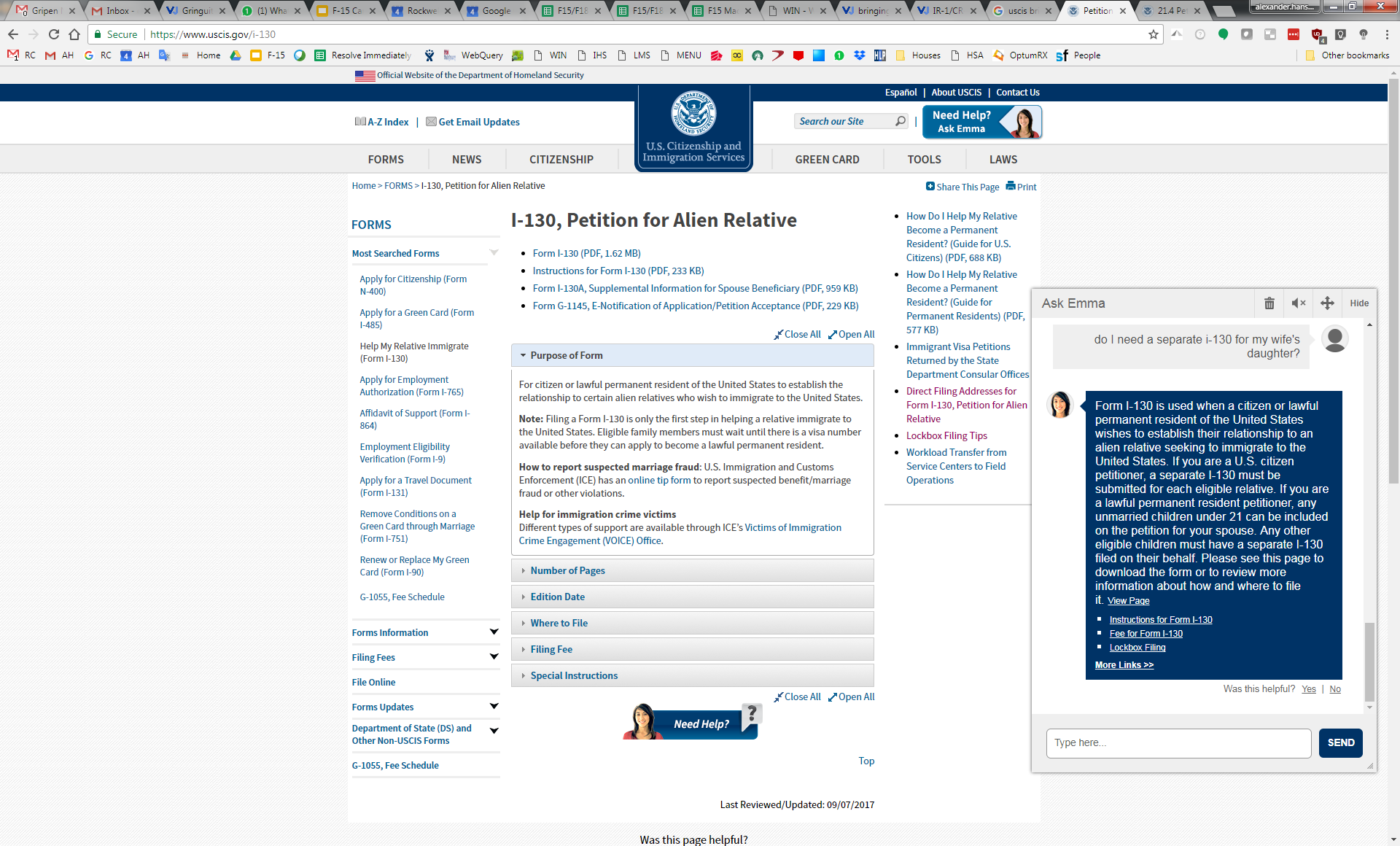This screenshot has width=1400, height=846.
Task: Mute Ask Emma sound icon
Action: (1299, 303)
